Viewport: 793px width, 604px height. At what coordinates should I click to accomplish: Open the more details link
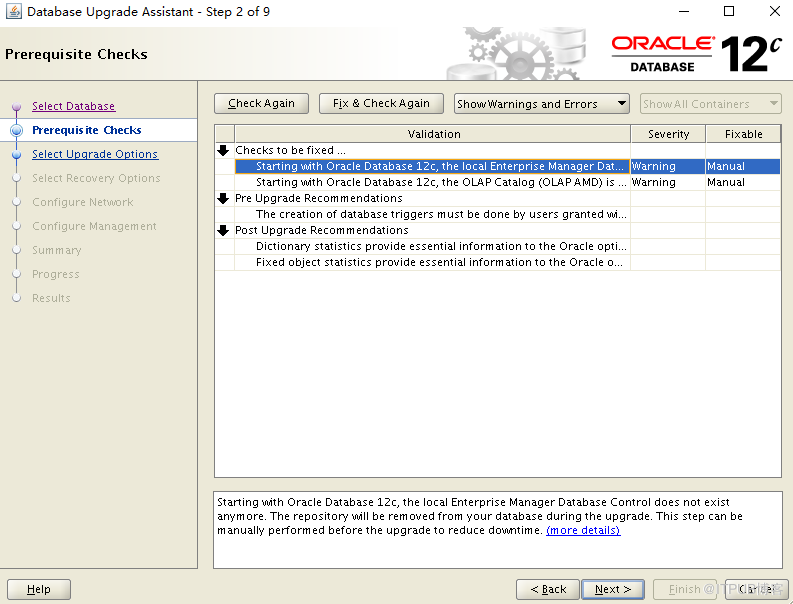coord(583,530)
